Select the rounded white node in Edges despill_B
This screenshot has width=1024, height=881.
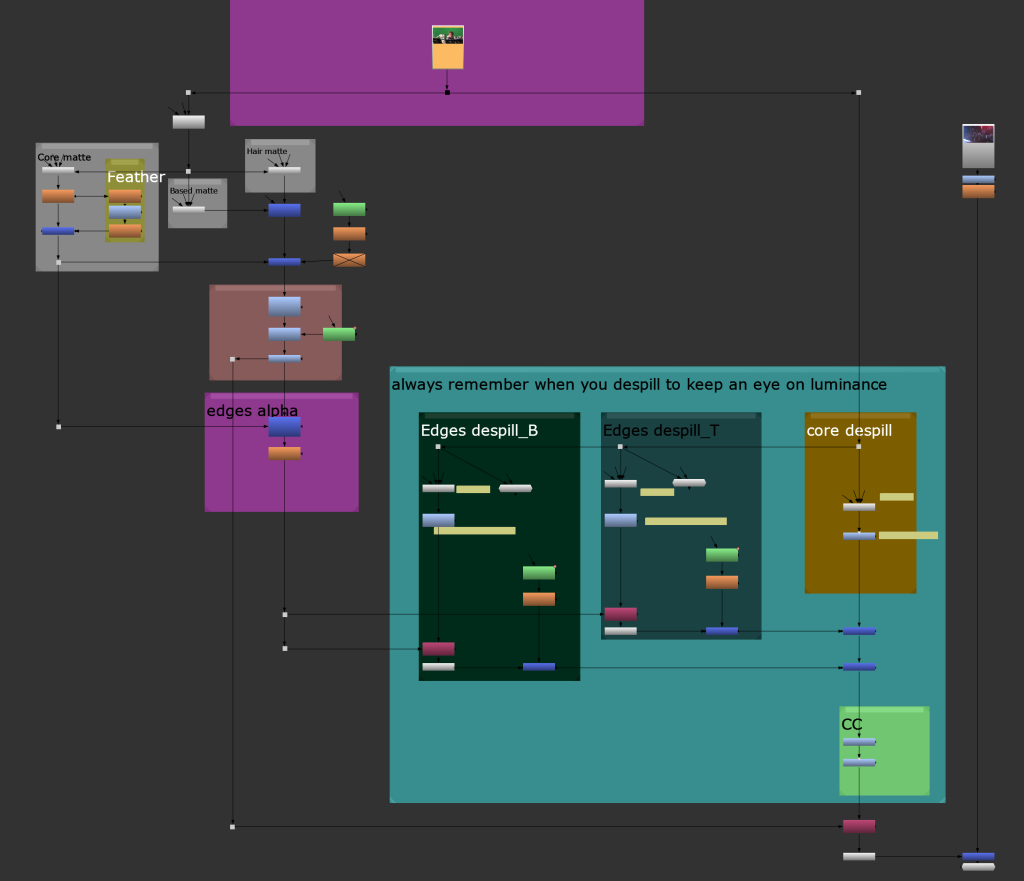515,488
